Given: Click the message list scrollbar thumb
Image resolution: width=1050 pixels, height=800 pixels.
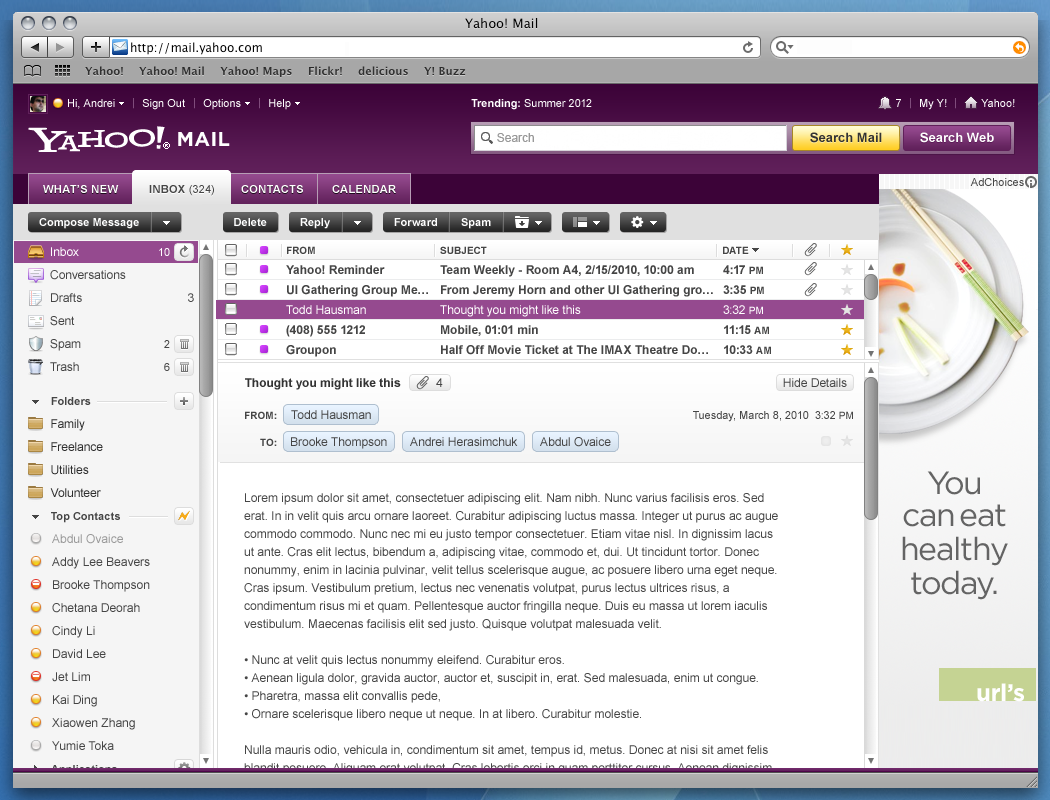Looking at the screenshot, I should pyautogui.click(x=871, y=287).
